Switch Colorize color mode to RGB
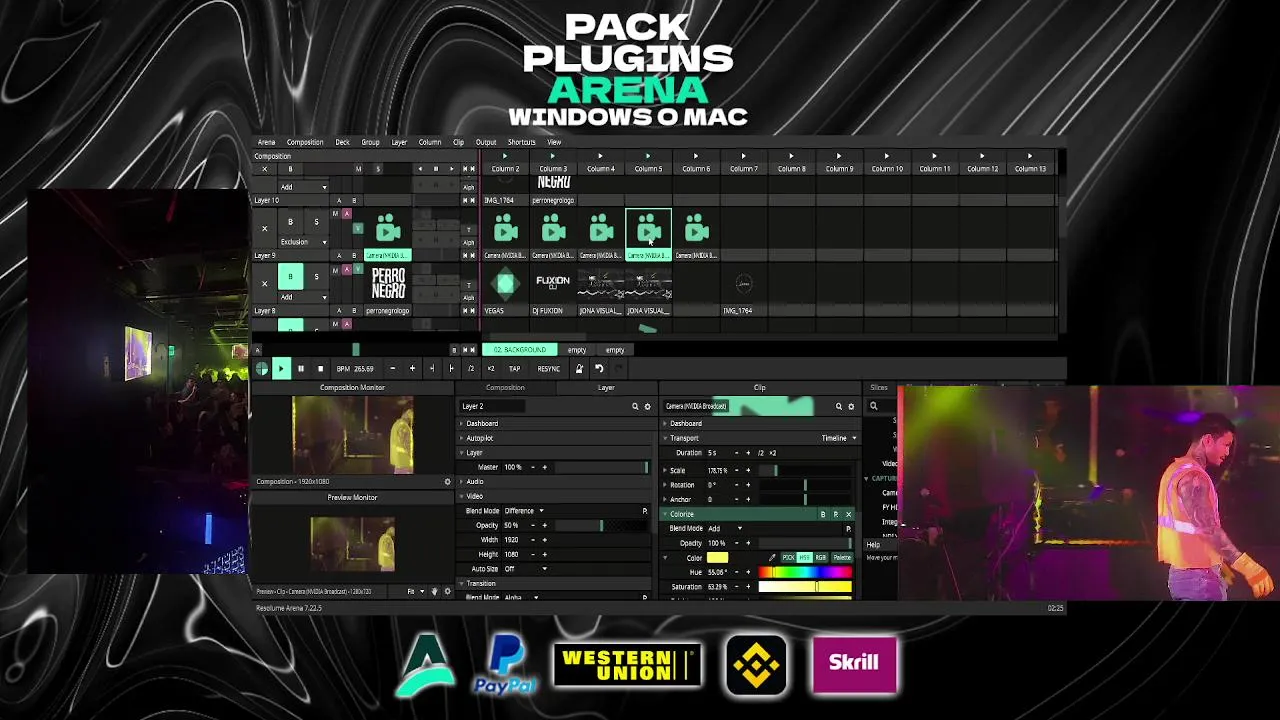 click(821, 558)
